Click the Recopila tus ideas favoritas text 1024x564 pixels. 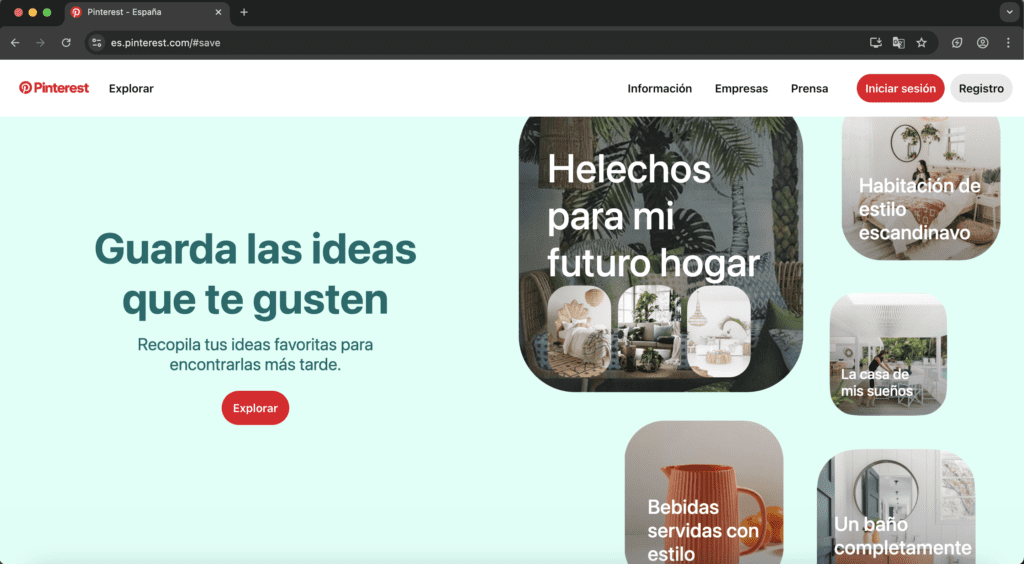tap(255, 354)
